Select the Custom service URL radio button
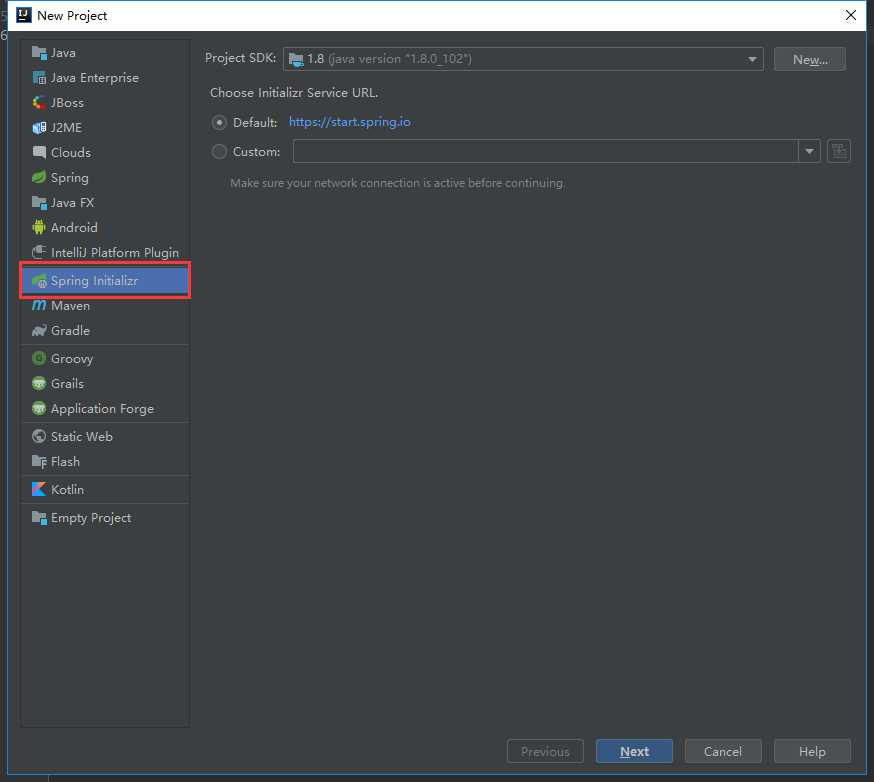 point(219,152)
